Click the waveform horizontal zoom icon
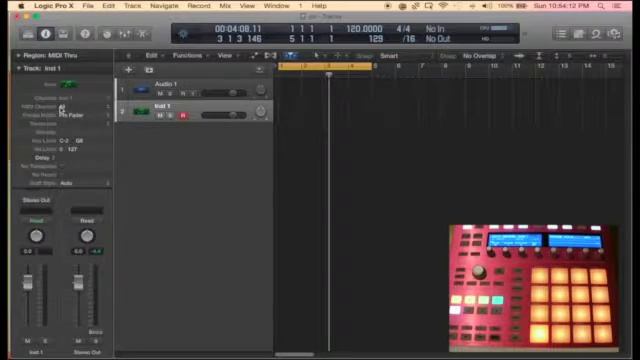The image size is (640, 360). (x=519, y=56)
